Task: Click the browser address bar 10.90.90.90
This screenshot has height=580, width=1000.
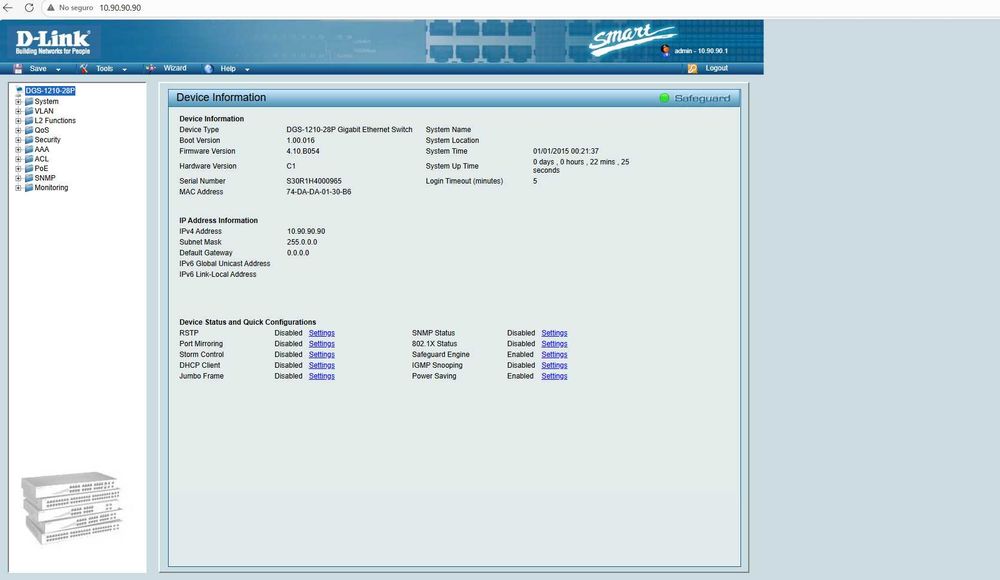Action: pos(120,8)
